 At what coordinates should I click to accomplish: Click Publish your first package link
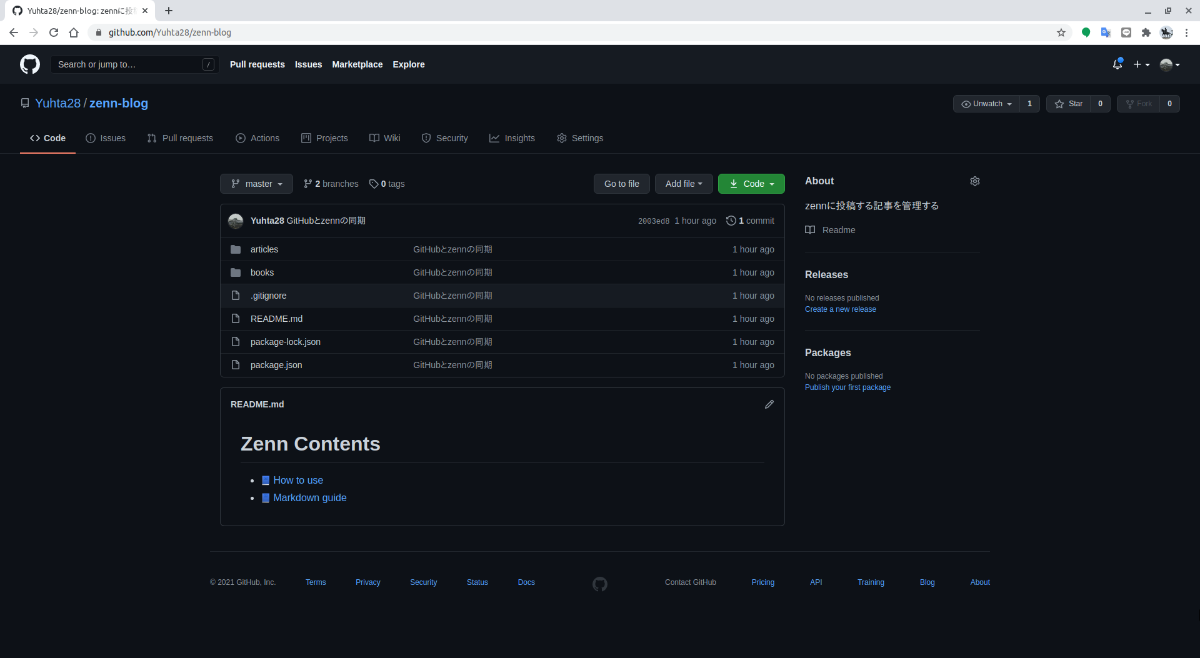(x=848, y=387)
